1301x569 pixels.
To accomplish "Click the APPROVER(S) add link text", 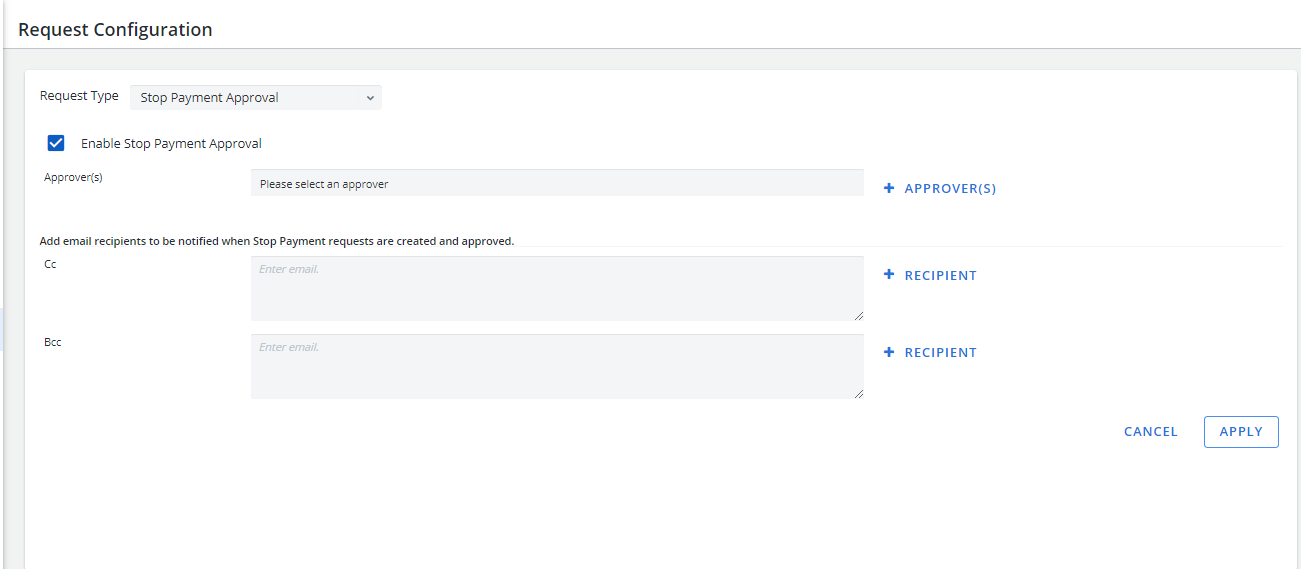I will click(x=950, y=188).
